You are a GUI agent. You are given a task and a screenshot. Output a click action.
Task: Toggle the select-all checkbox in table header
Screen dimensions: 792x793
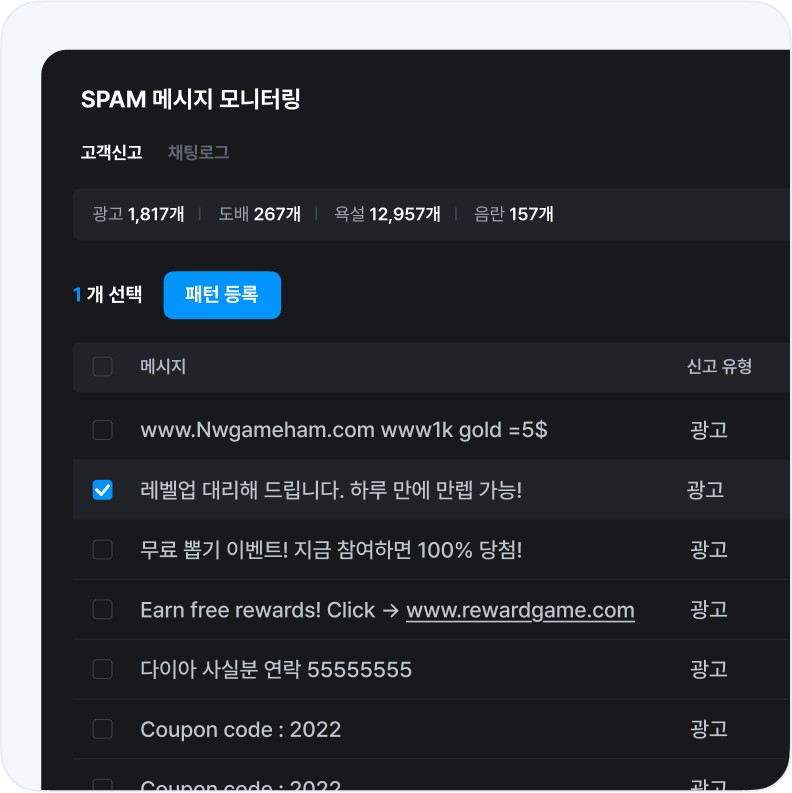click(102, 367)
